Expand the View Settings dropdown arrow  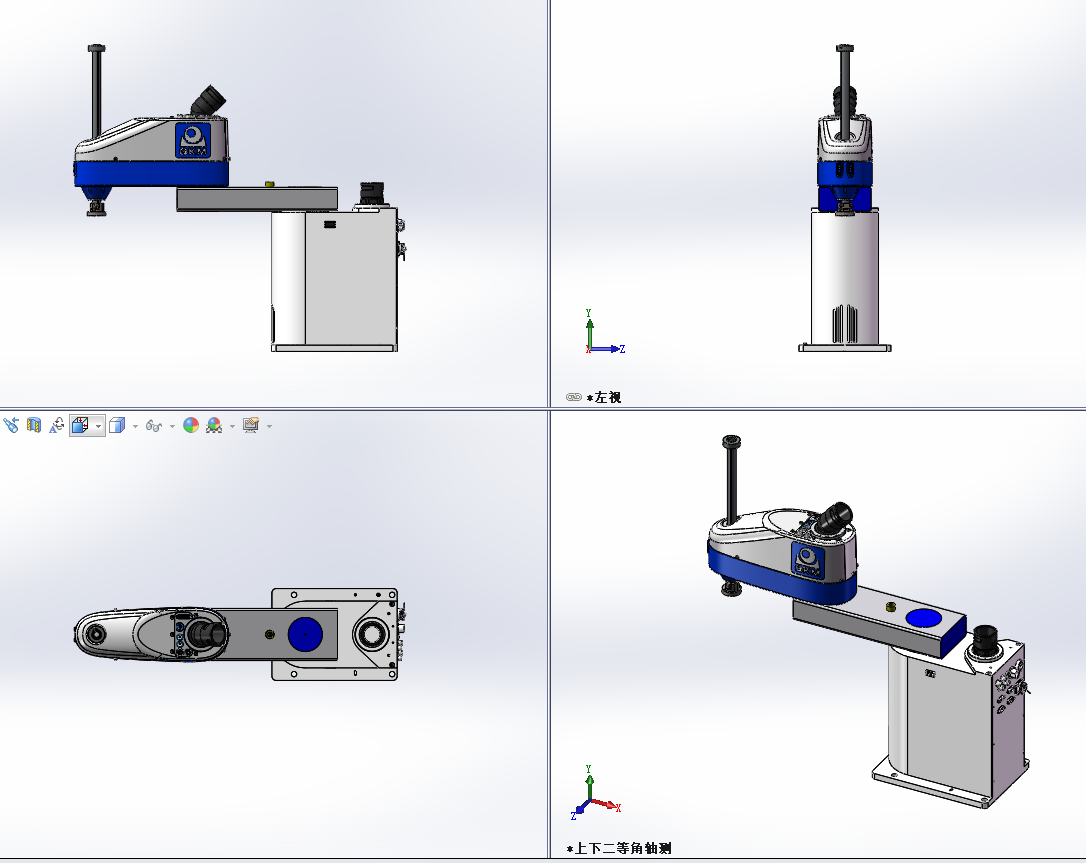[269, 426]
